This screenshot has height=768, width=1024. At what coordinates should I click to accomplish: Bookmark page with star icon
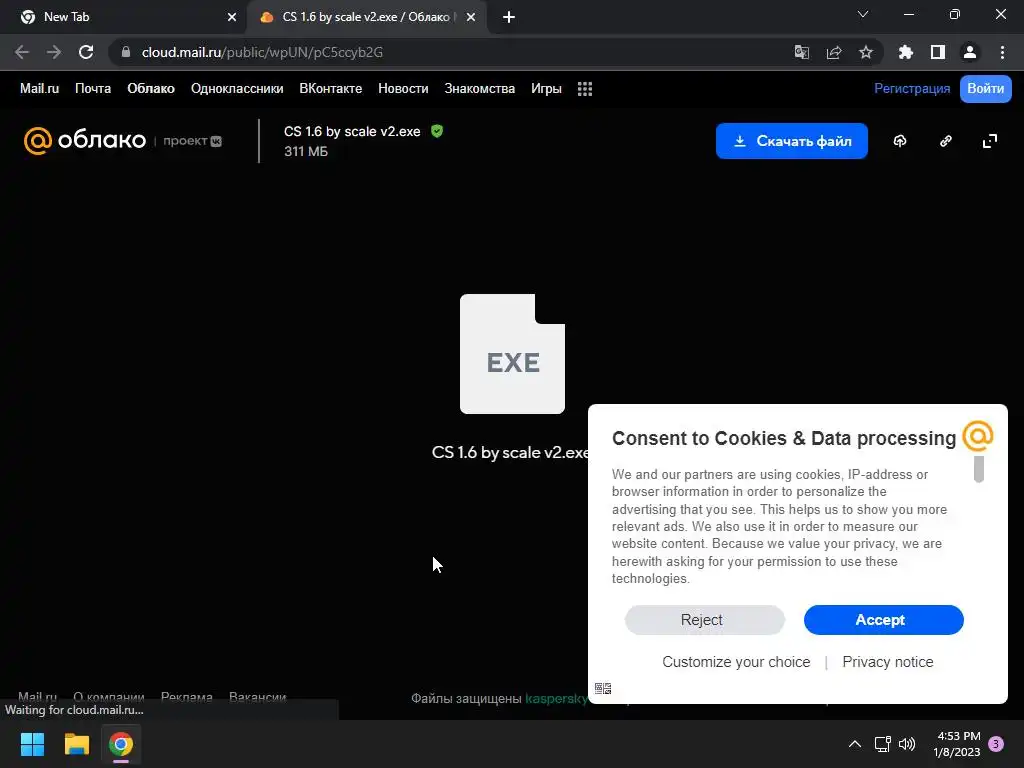[x=866, y=52]
